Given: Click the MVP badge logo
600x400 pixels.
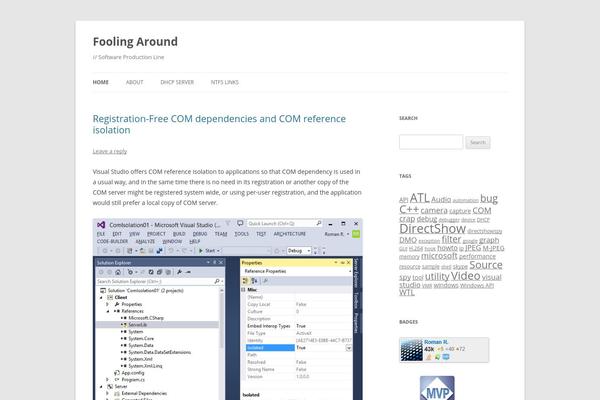Looking at the screenshot, I should pyautogui.click(x=437, y=388).
